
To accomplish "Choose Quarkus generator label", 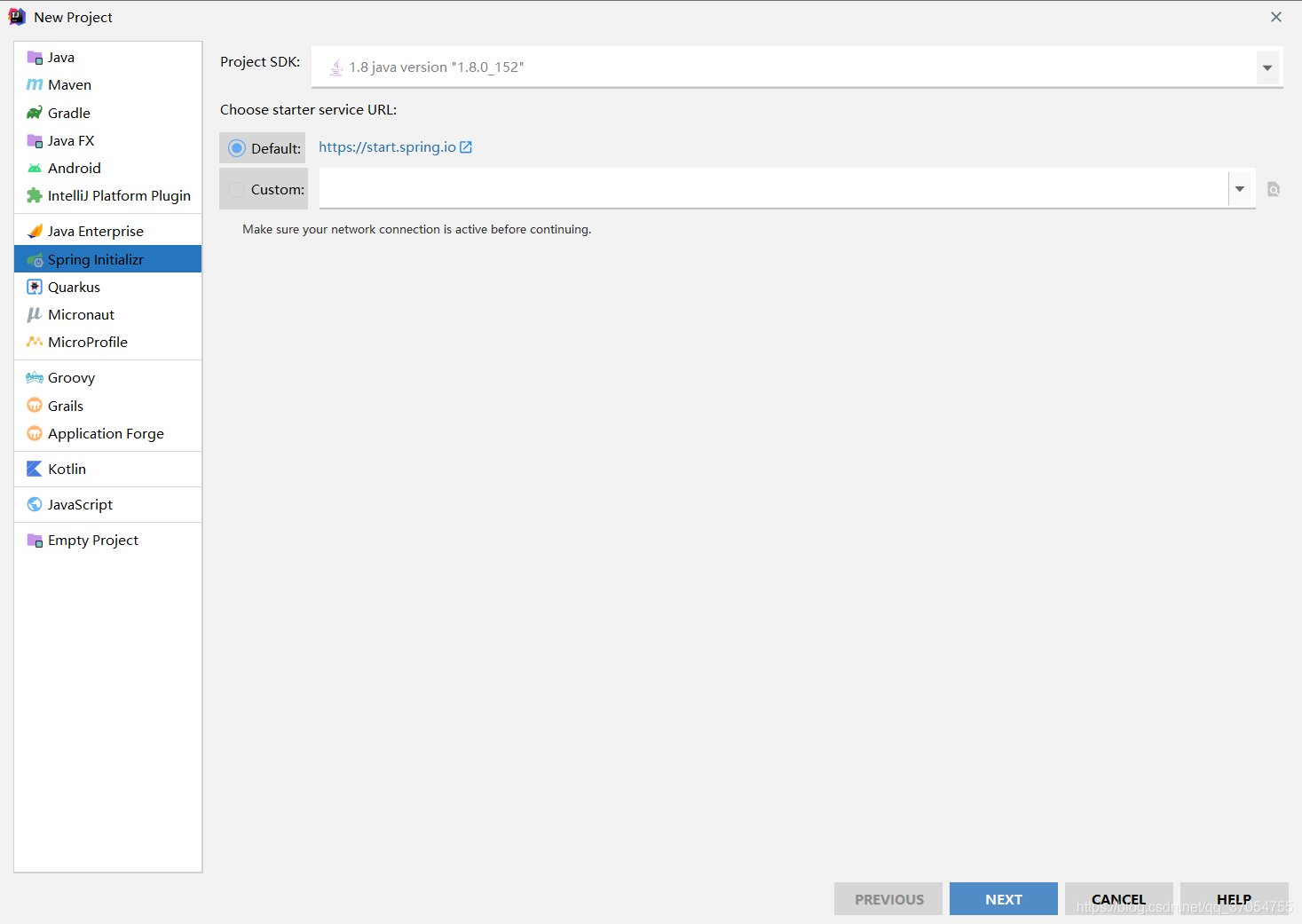I will tap(75, 287).
